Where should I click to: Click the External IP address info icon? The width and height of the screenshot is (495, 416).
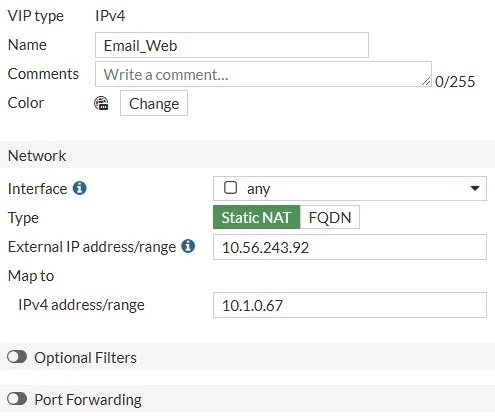188,246
